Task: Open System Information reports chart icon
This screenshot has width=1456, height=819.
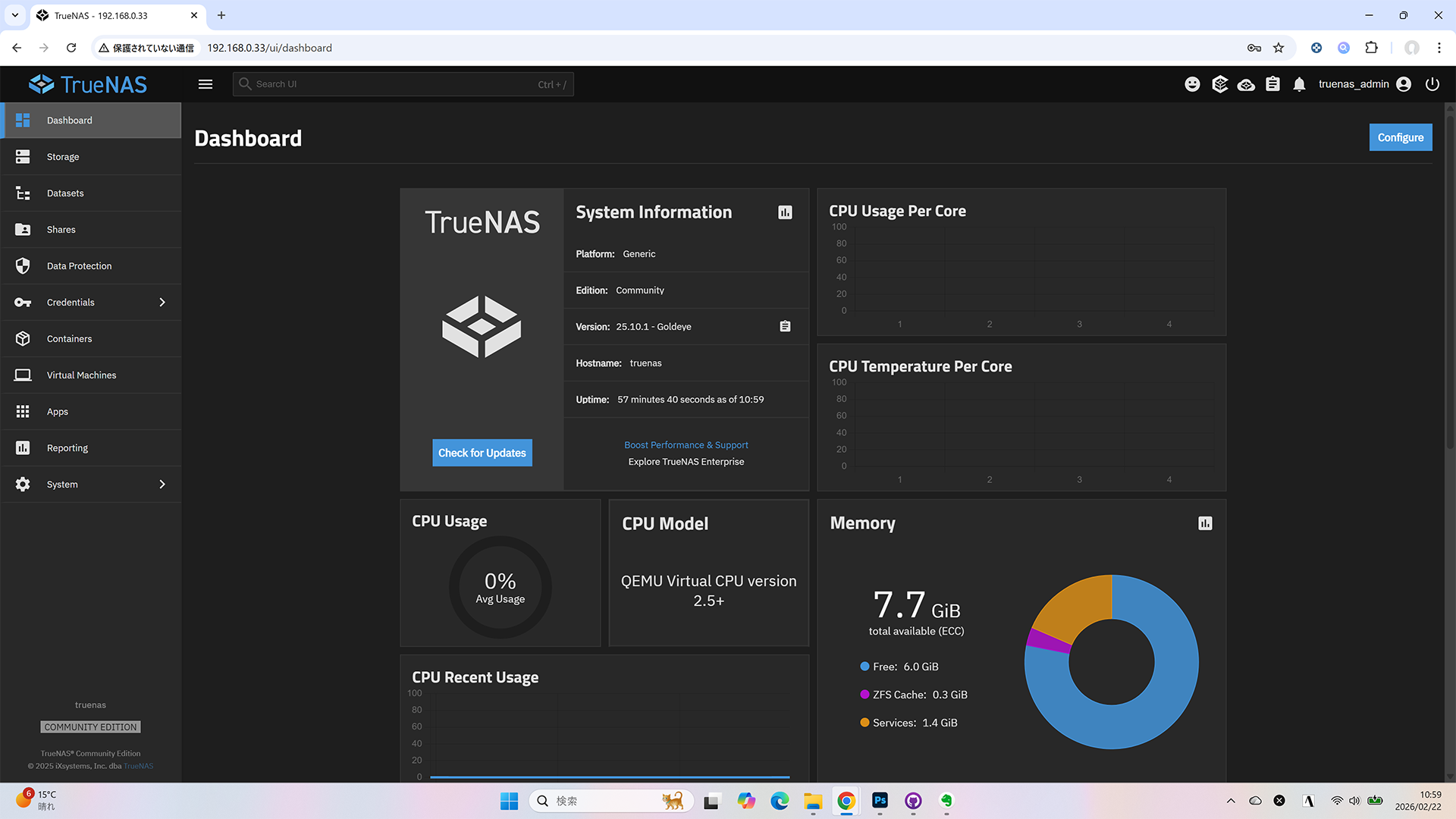Action: pos(785,212)
